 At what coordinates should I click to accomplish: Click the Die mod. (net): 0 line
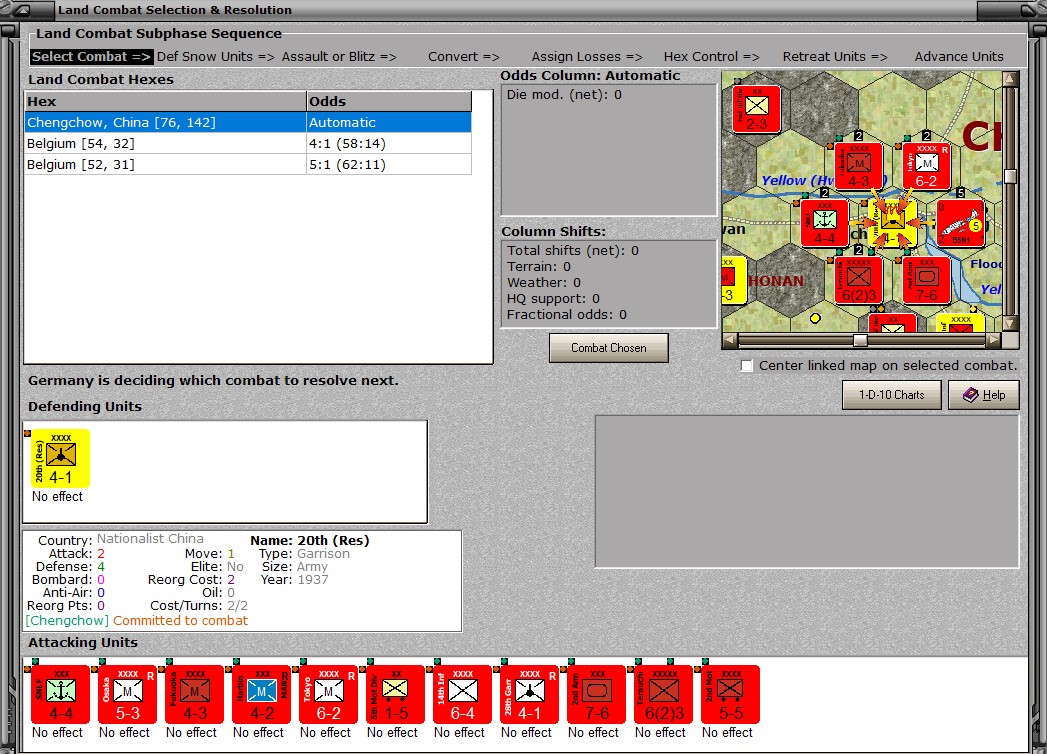point(564,95)
